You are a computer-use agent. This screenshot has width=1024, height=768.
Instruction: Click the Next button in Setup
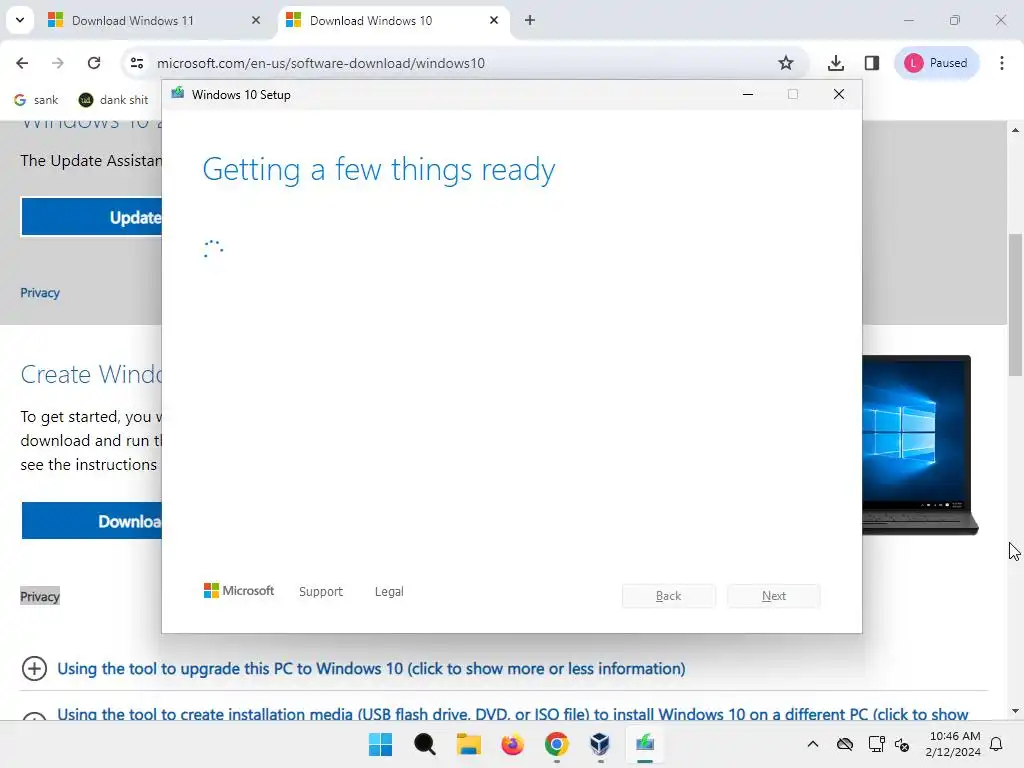tap(774, 596)
